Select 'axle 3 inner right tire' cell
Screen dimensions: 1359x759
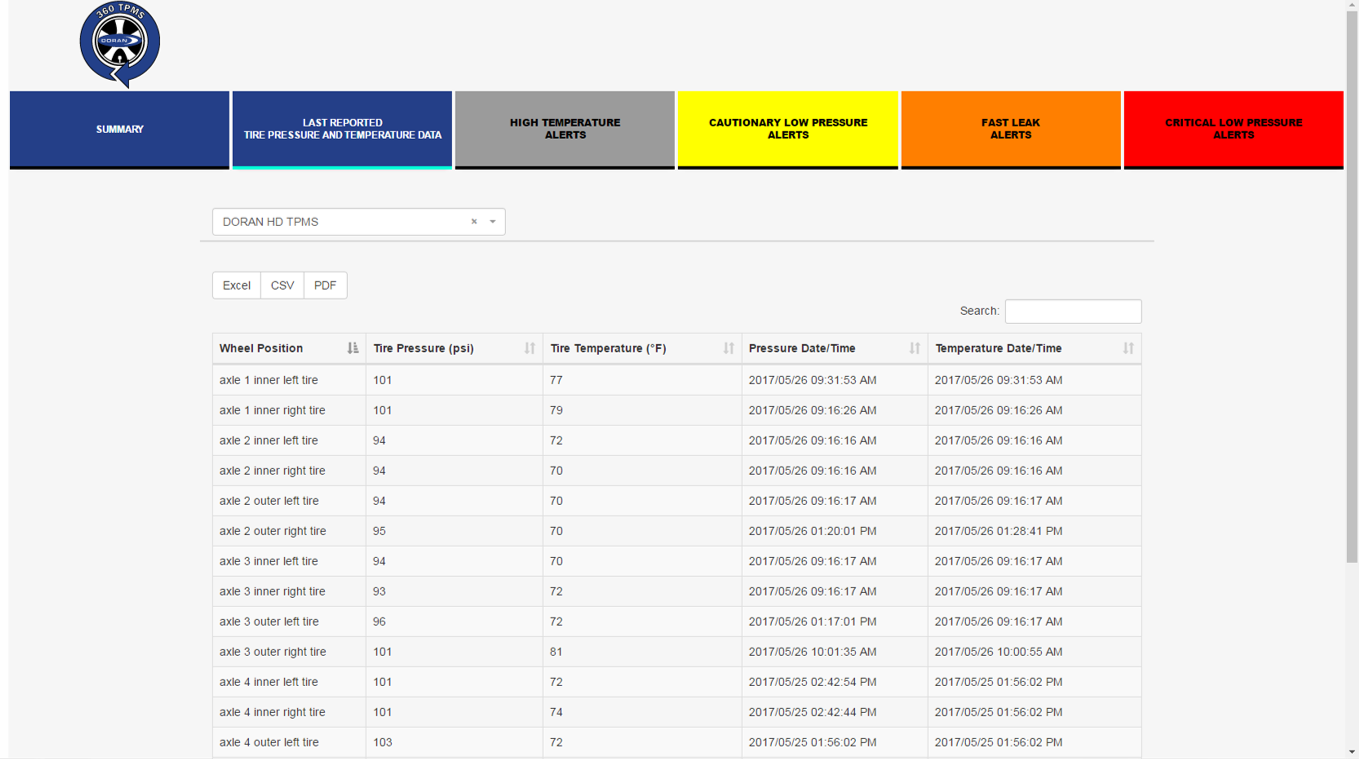[x=289, y=591]
